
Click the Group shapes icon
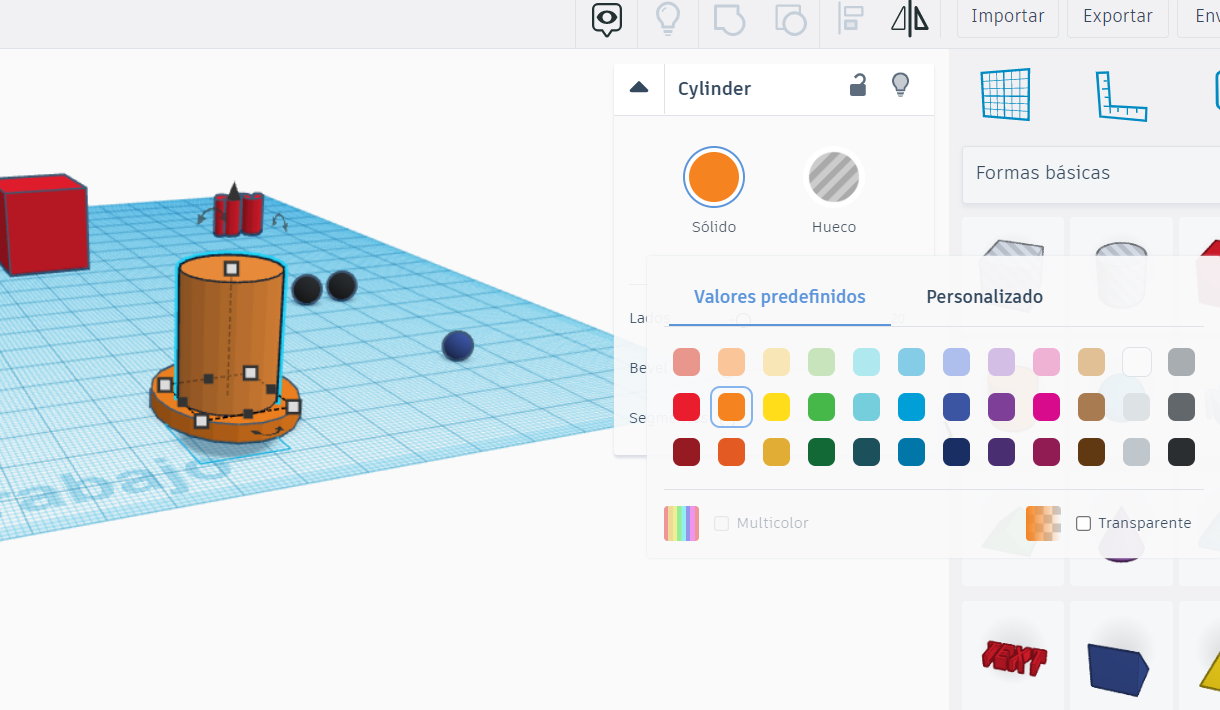point(729,19)
